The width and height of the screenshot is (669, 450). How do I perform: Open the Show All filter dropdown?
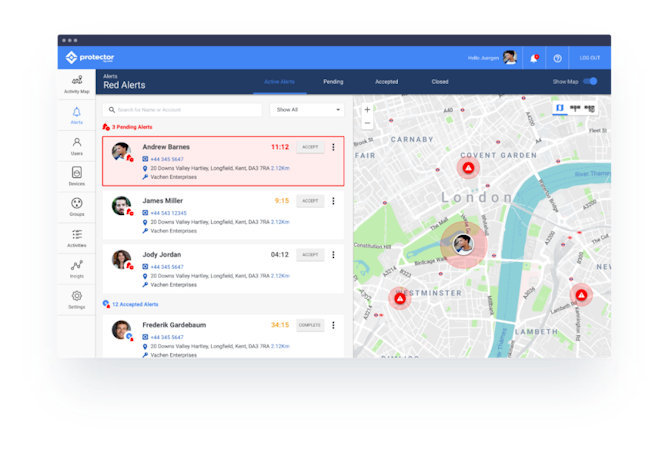307,110
